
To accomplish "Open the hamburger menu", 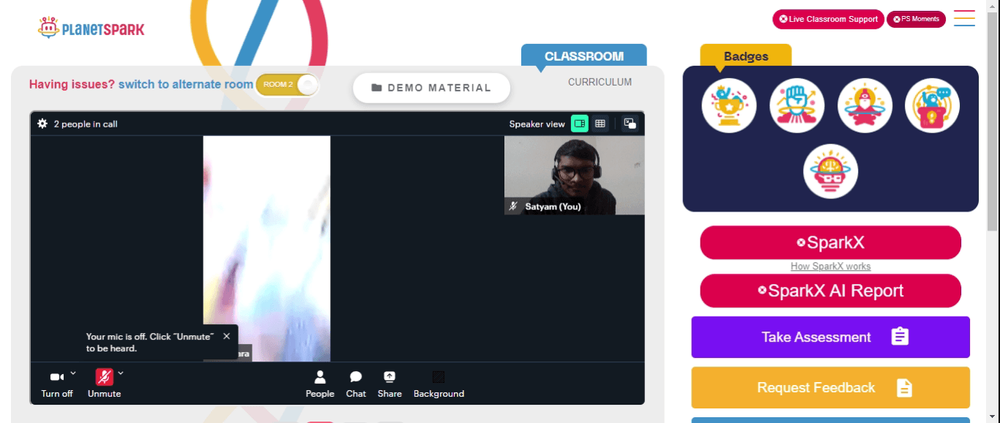I will click(964, 19).
